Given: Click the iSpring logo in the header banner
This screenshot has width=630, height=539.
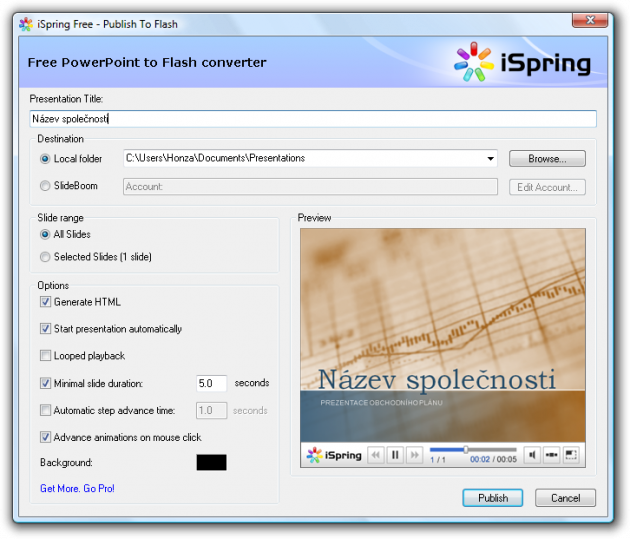Looking at the screenshot, I should point(522,62).
